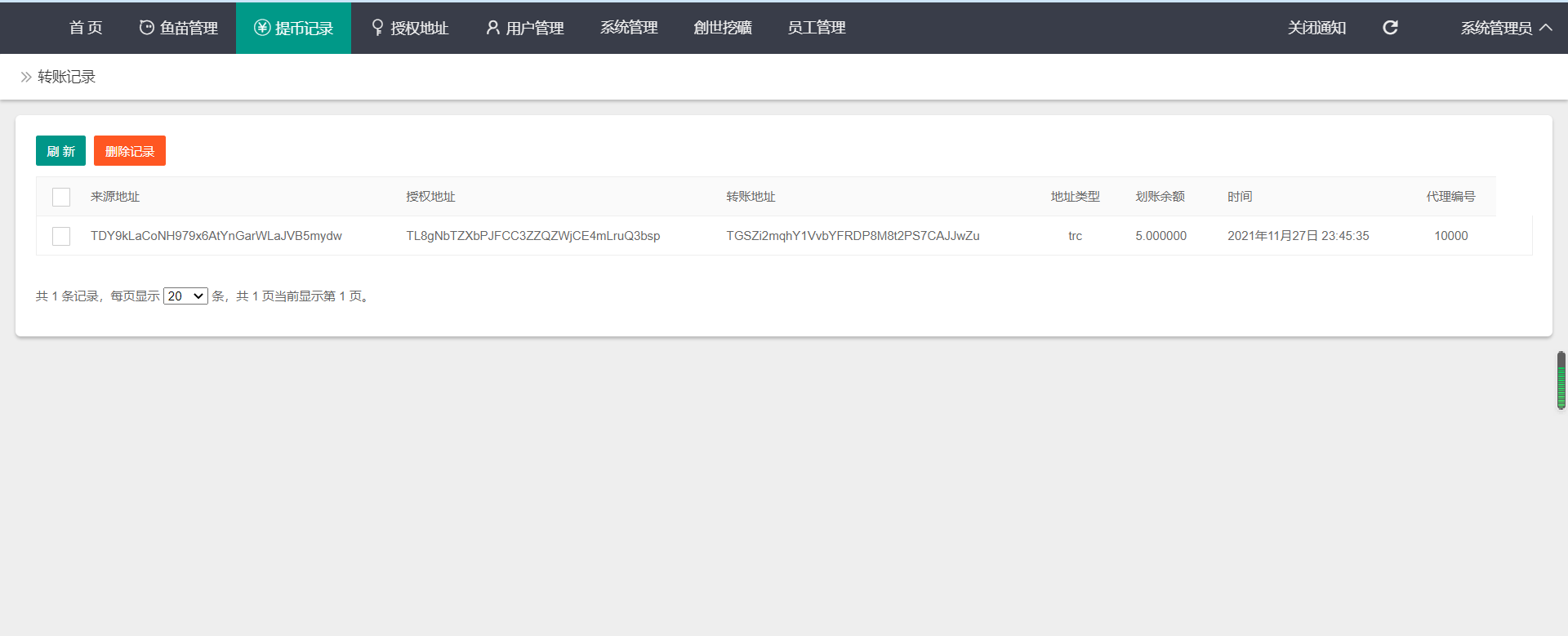This screenshot has height=636, width=1568.
Task: Open 员工管理 in navigation bar
Action: [x=816, y=28]
